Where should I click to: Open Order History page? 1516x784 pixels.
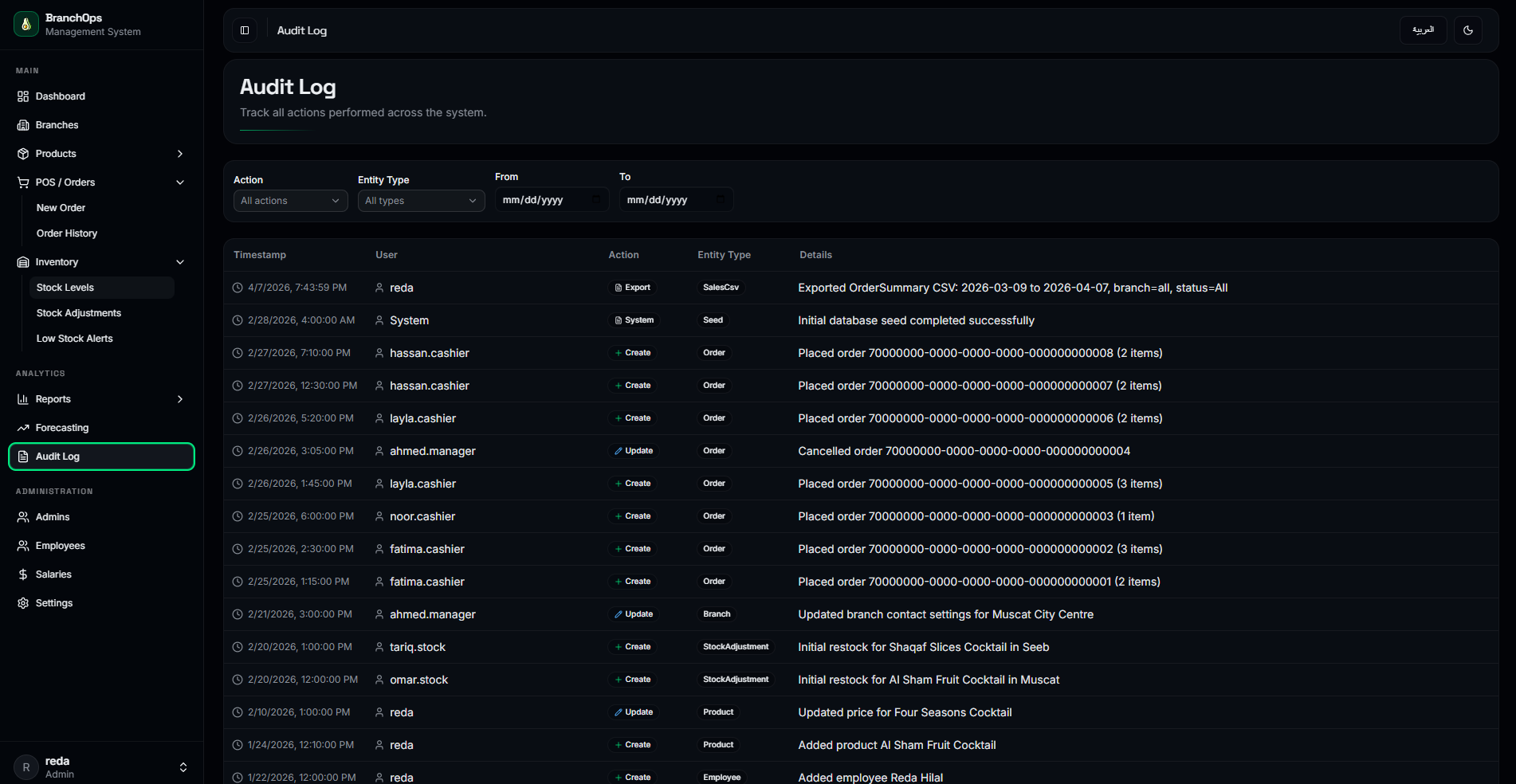pos(101,233)
